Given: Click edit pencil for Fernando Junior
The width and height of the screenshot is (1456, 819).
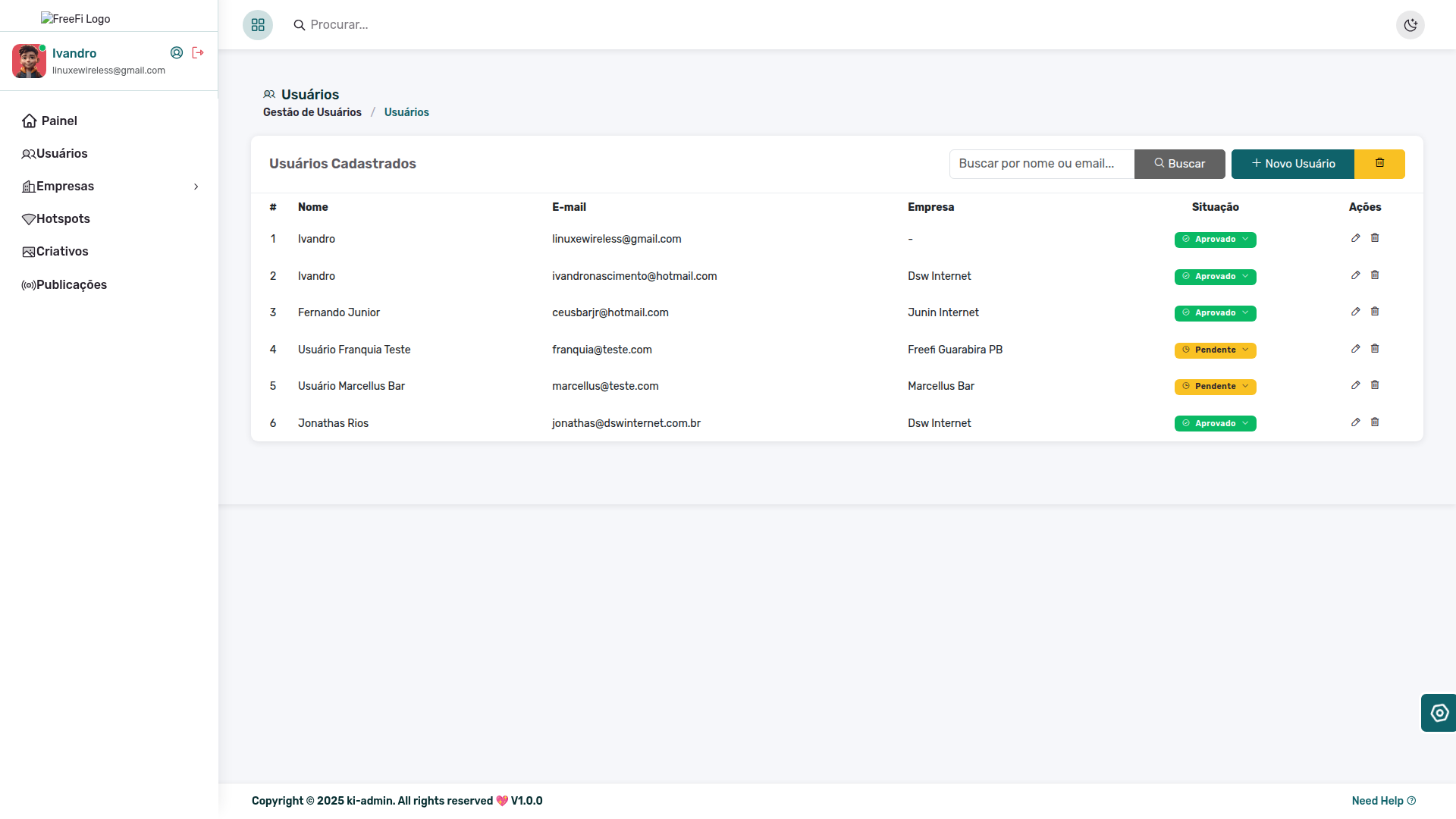Looking at the screenshot, I should (1355, 312).
